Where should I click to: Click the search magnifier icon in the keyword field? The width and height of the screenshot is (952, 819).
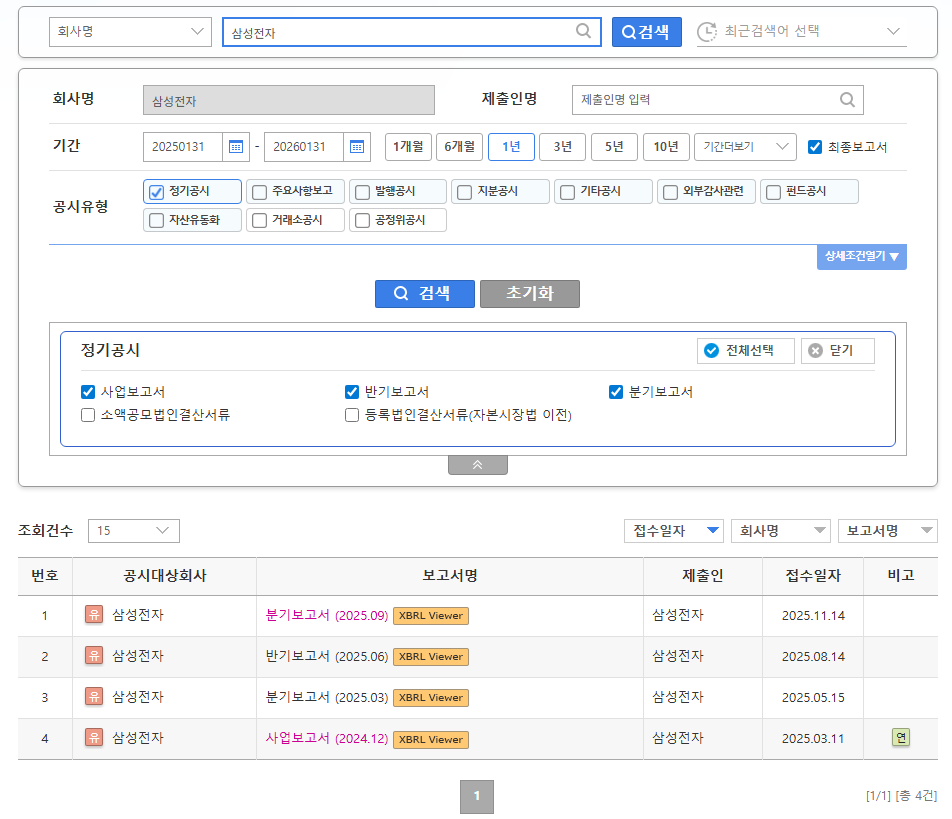pyautogui.click(x=583, y=31)
